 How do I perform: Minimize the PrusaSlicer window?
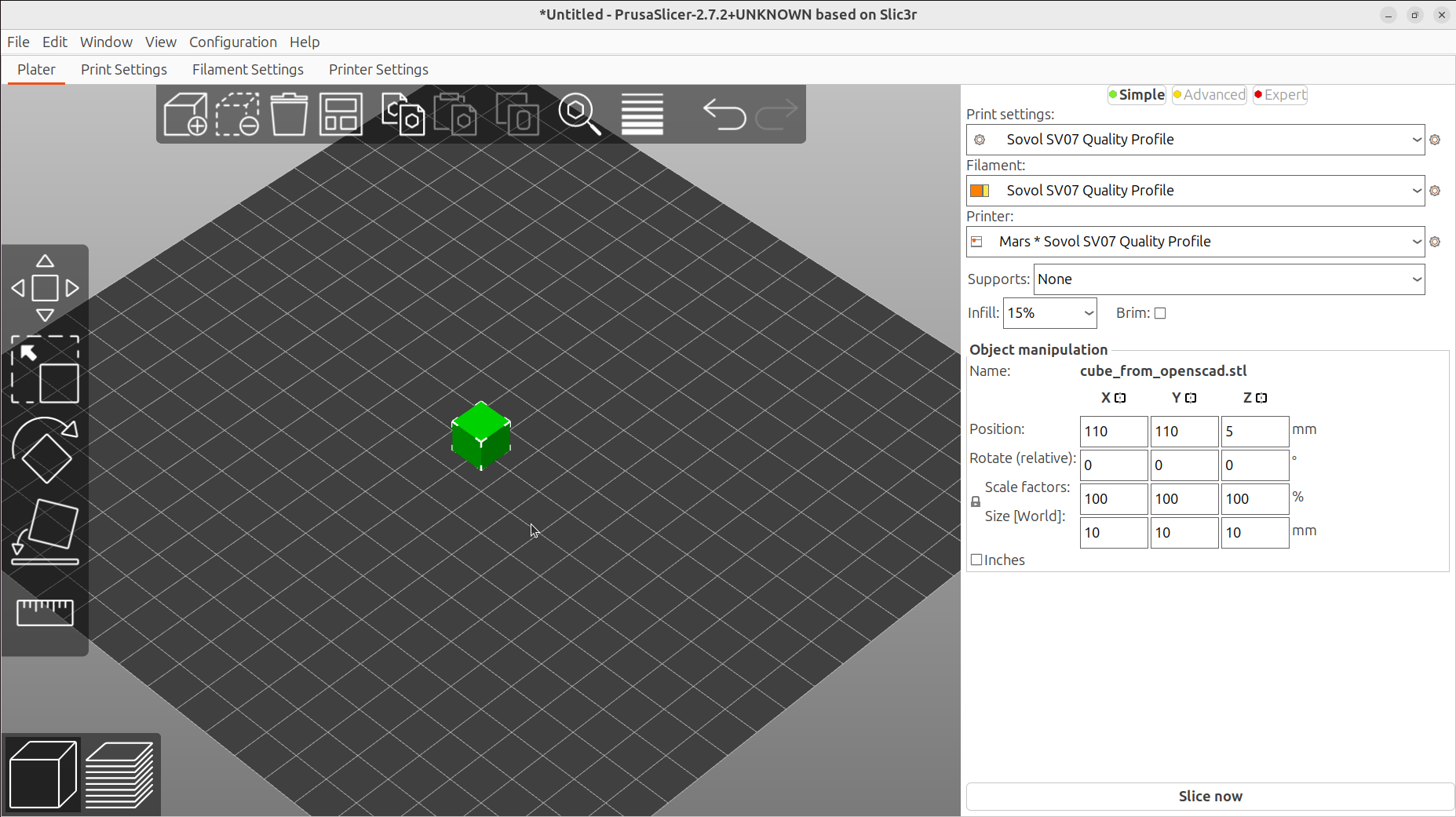pos(1388,15)
